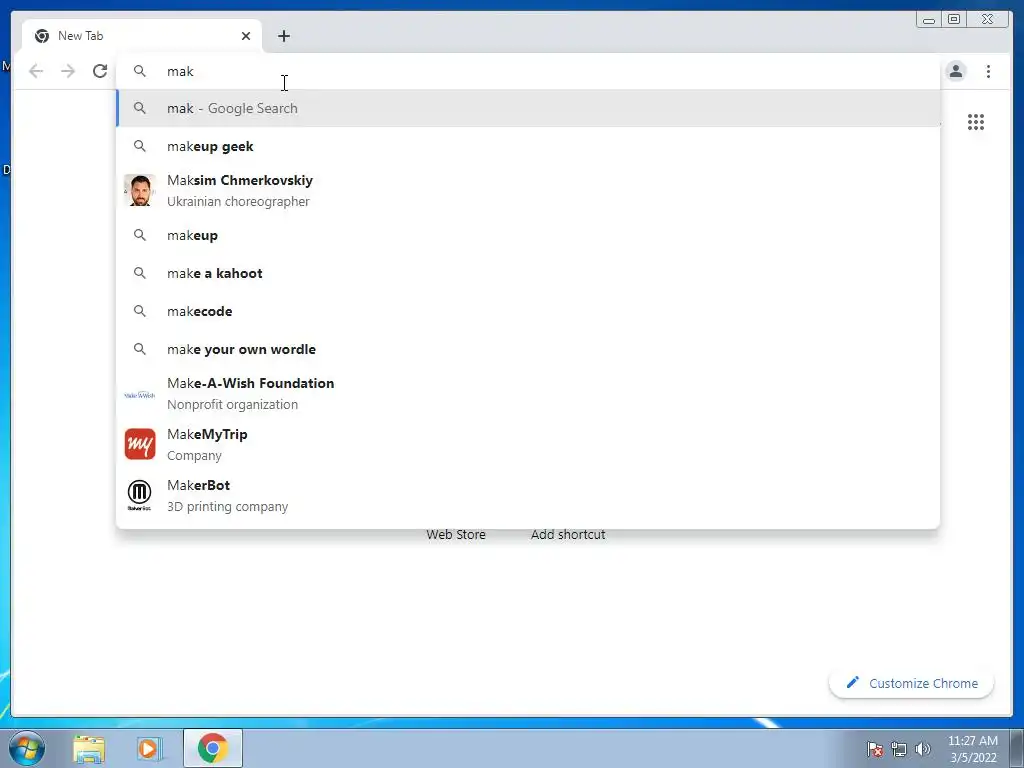Select the MakeMyTrip suggestion
Viewport: 1024px width, 768px height.
[x=528, y=444]
